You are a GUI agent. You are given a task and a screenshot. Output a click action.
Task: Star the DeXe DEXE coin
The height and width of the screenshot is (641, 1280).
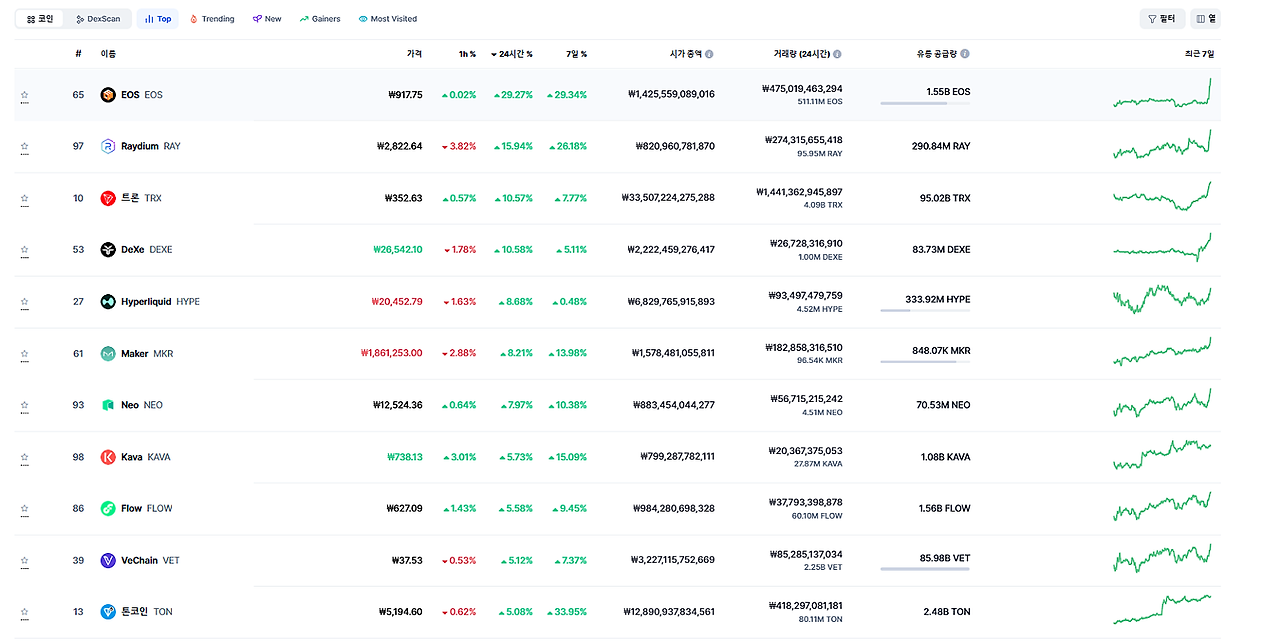coord(25,251)
